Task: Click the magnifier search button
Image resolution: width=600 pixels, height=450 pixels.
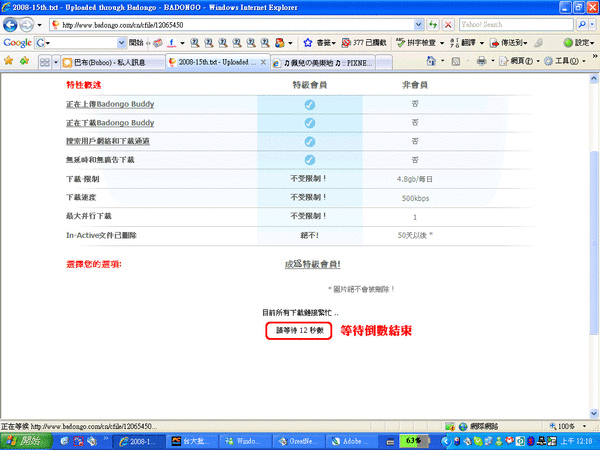Action: [582, 24]
